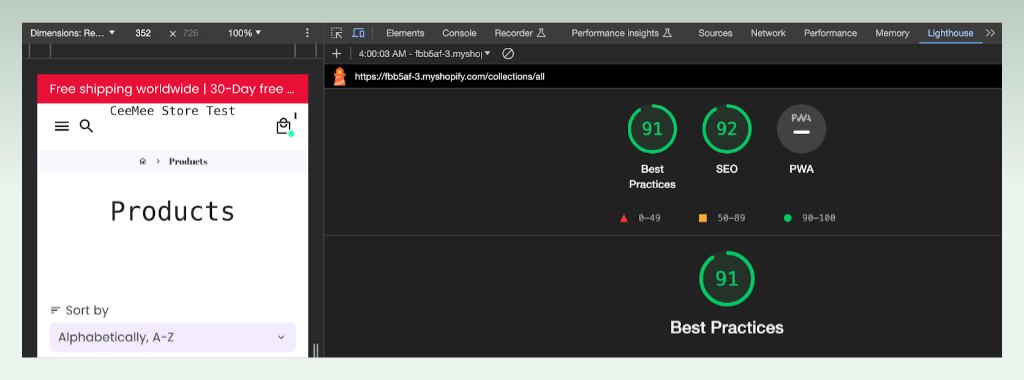Select the Lighthouse tab

point(950,33)
